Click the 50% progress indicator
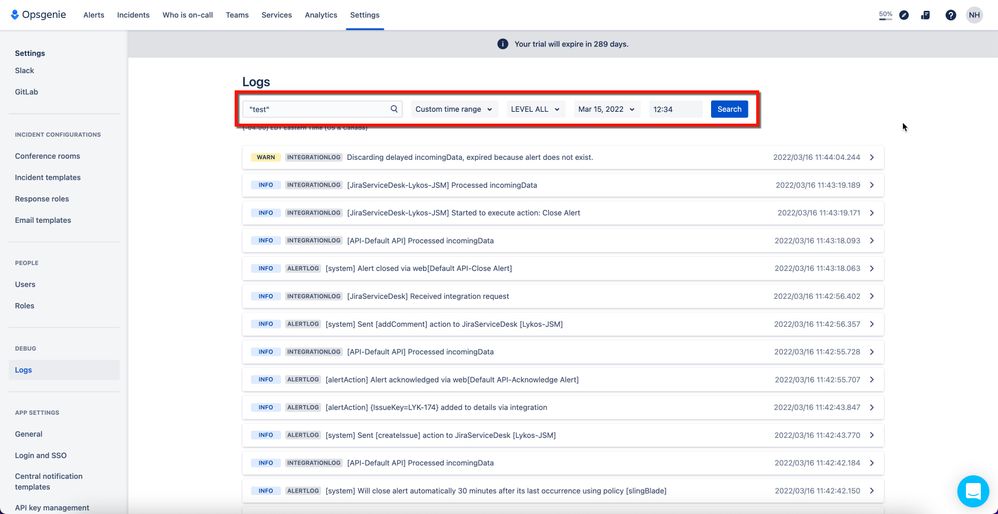This screenshot has height=514, width=998. click(885, 15)
